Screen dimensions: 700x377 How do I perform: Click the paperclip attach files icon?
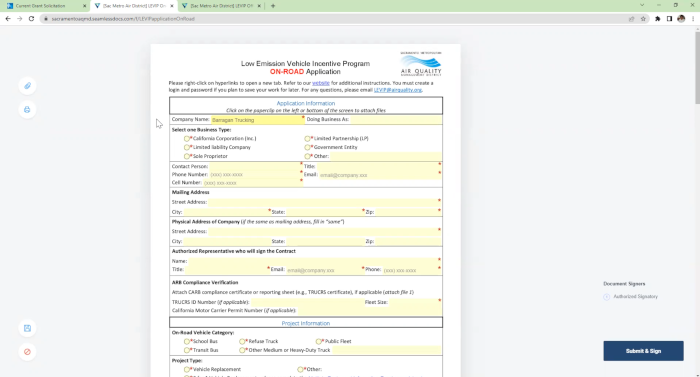tap(27, 85)
